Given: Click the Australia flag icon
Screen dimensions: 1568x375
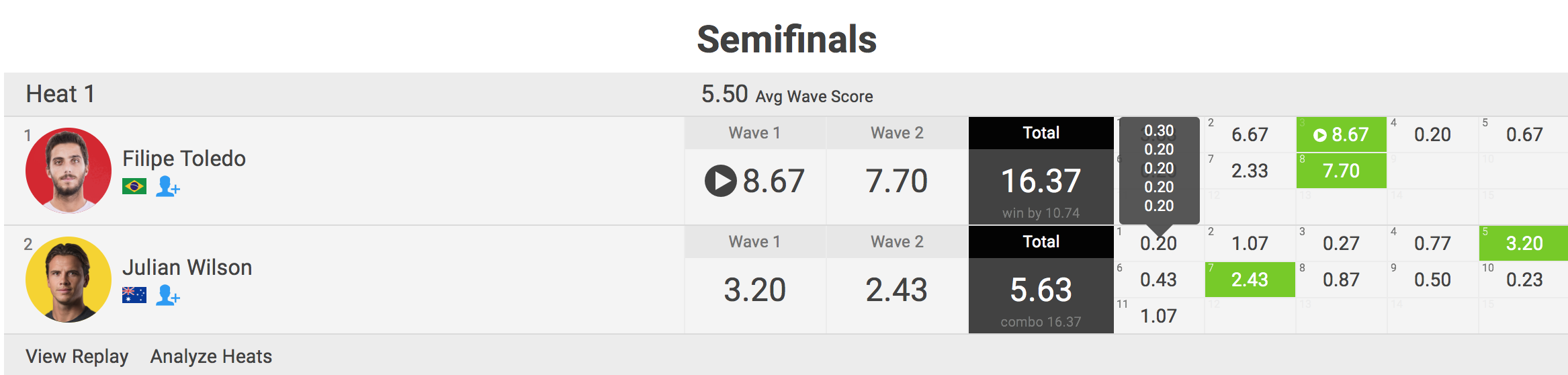Looking at the screenshot, I should pos(134,295).
